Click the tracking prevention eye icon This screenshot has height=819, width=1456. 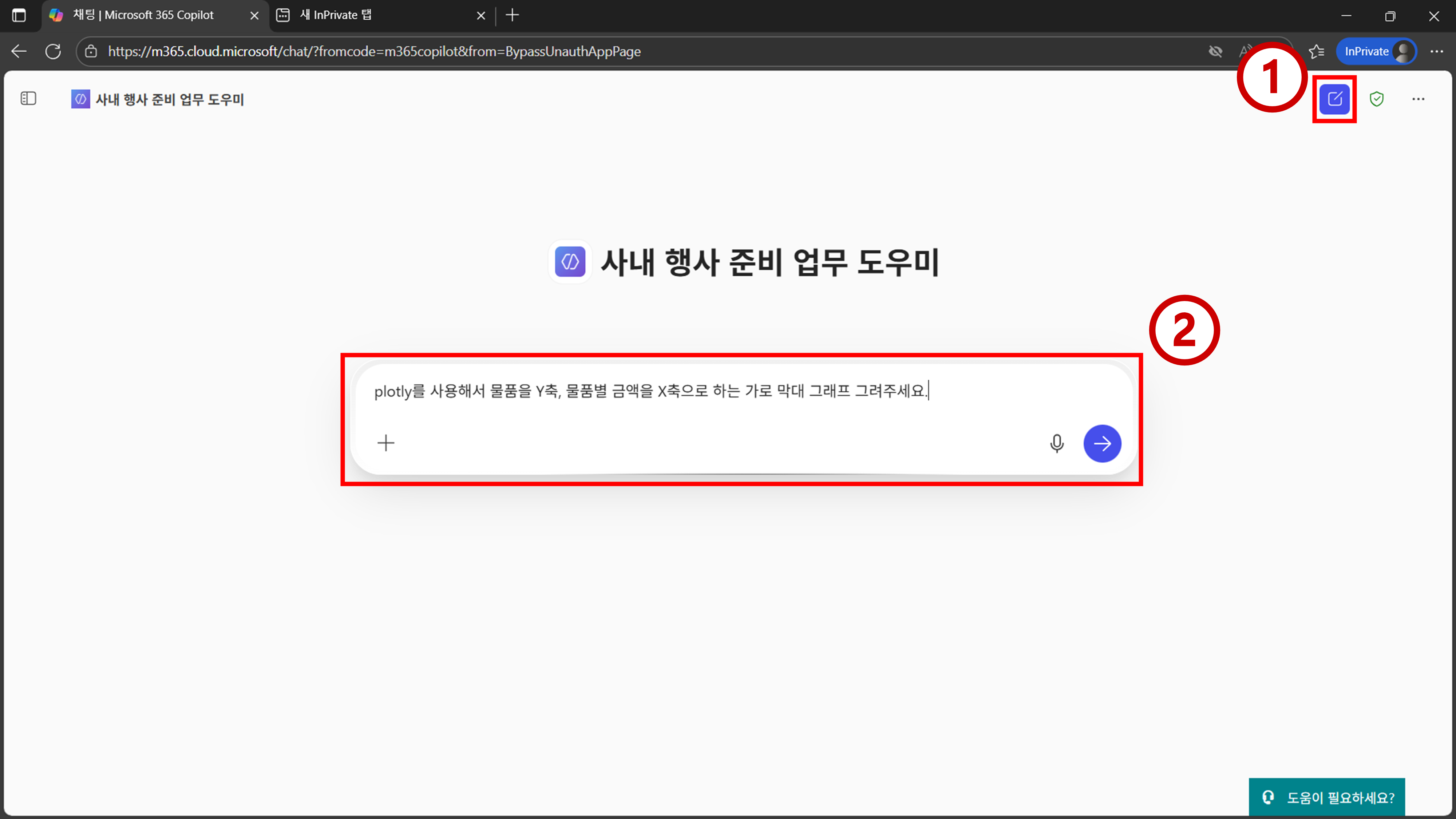point(1215,51)
